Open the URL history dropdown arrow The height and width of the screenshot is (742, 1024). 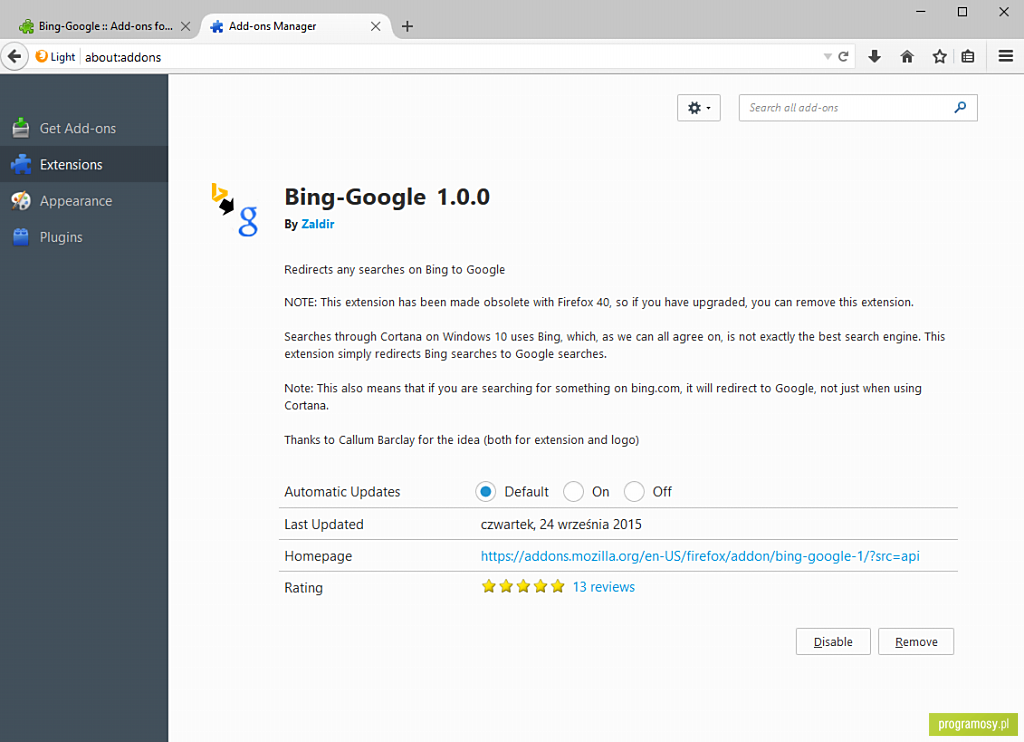(x=827, y=57)
